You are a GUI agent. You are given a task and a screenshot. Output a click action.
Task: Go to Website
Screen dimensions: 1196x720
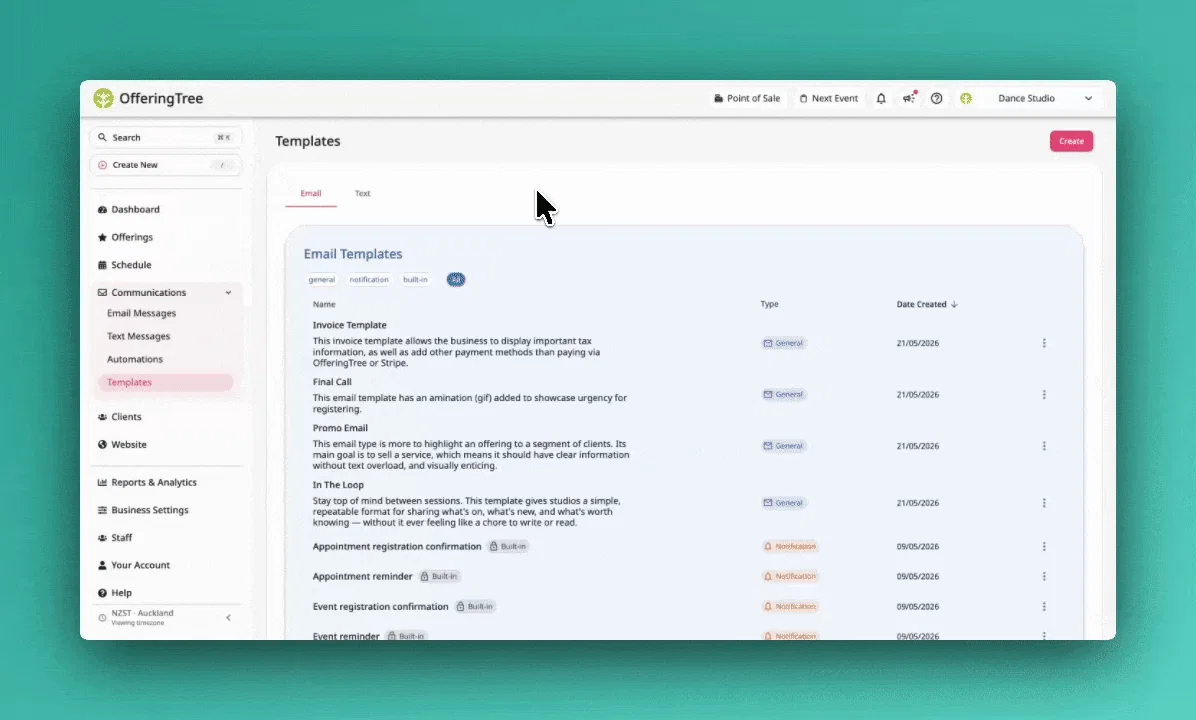click(x=128, y=444)
